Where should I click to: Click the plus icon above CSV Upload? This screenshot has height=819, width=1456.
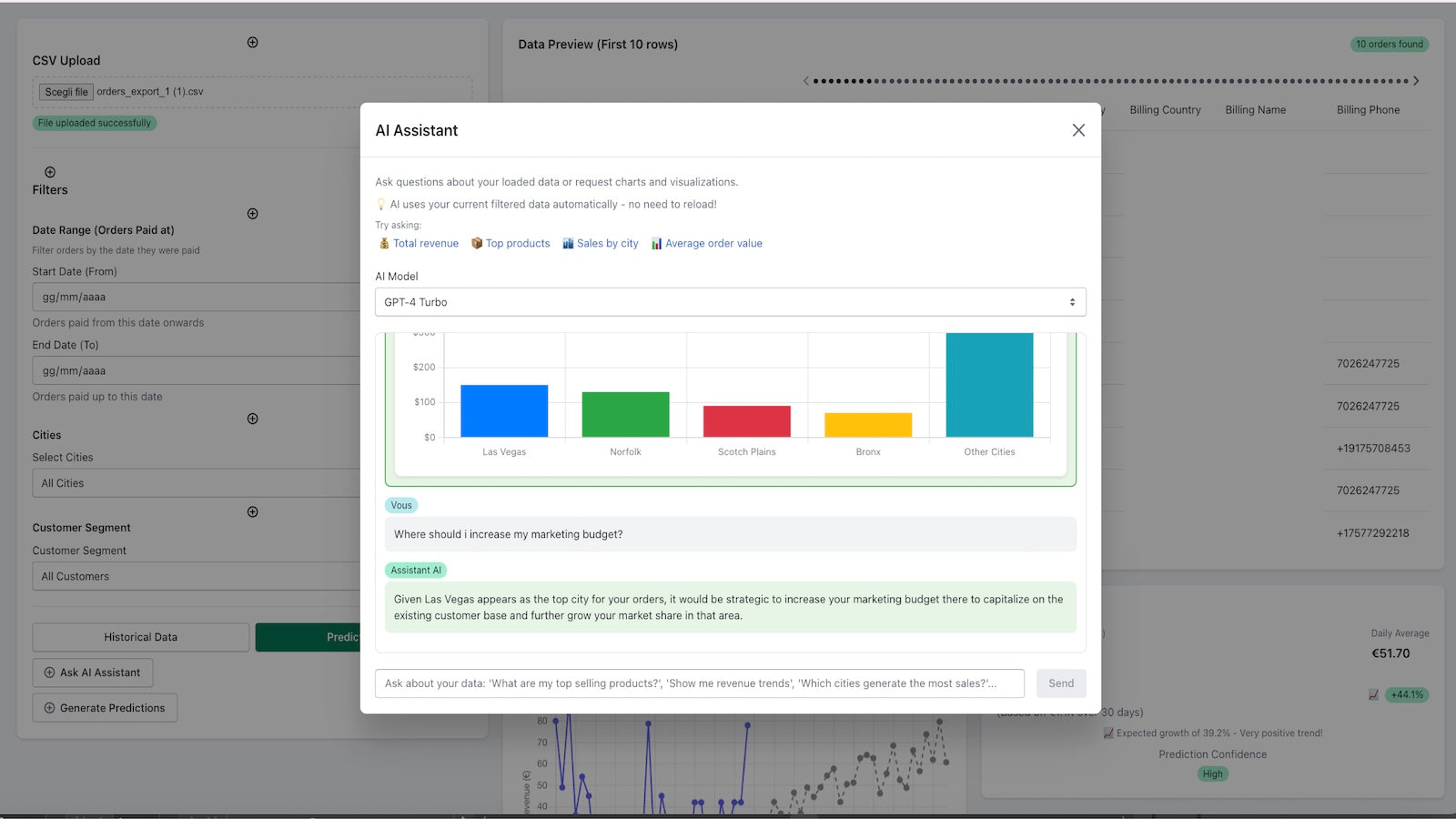(252, 41)
